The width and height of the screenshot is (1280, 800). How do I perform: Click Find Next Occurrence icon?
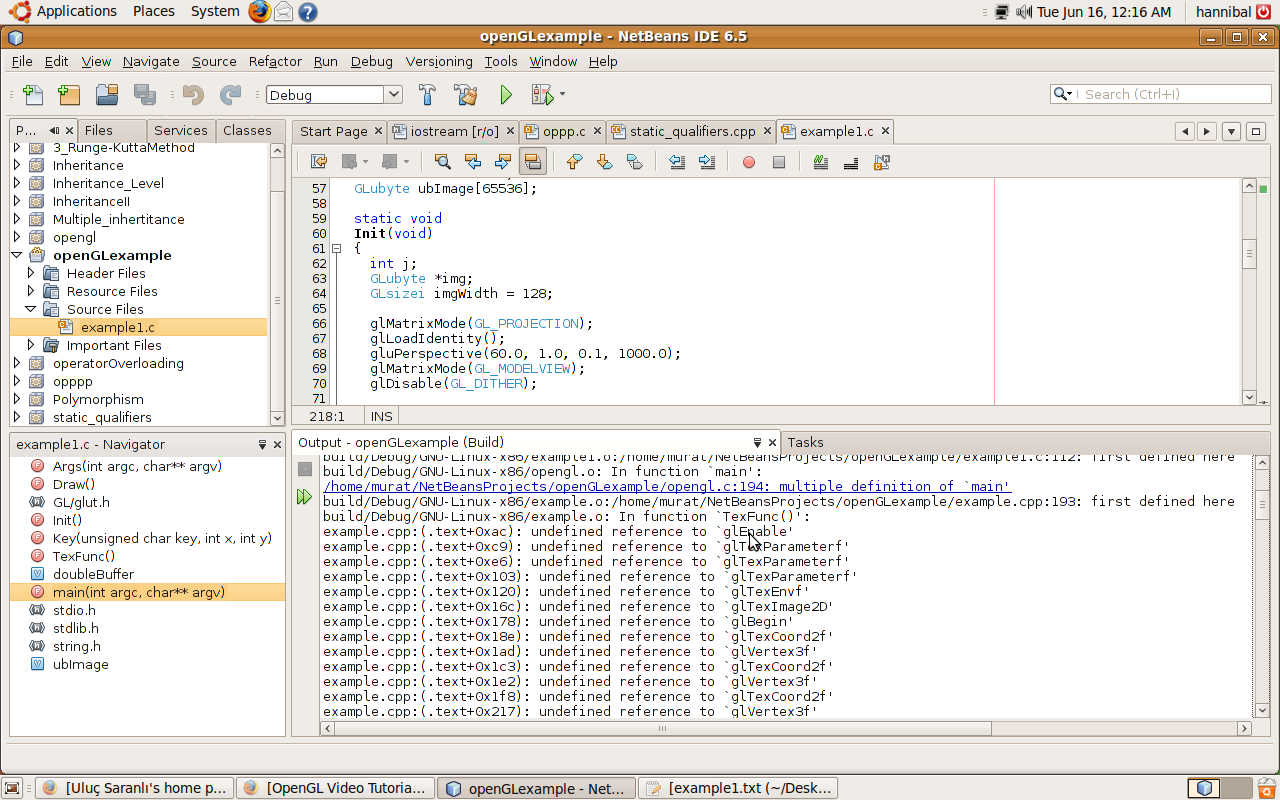(x=503, y=161)
